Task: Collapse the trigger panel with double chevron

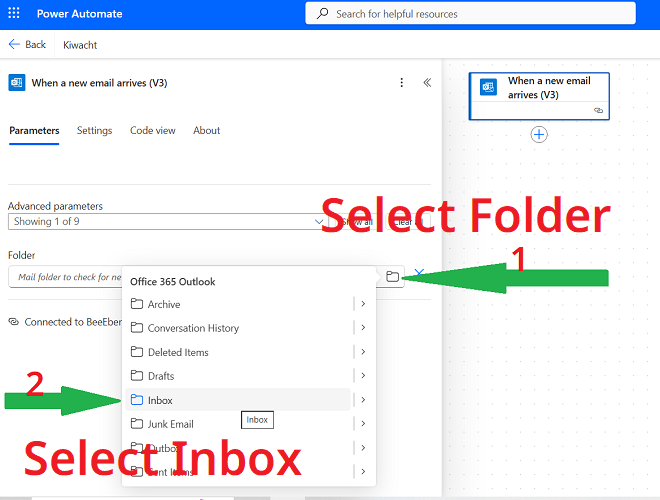Action: click(x=427, y=83)
